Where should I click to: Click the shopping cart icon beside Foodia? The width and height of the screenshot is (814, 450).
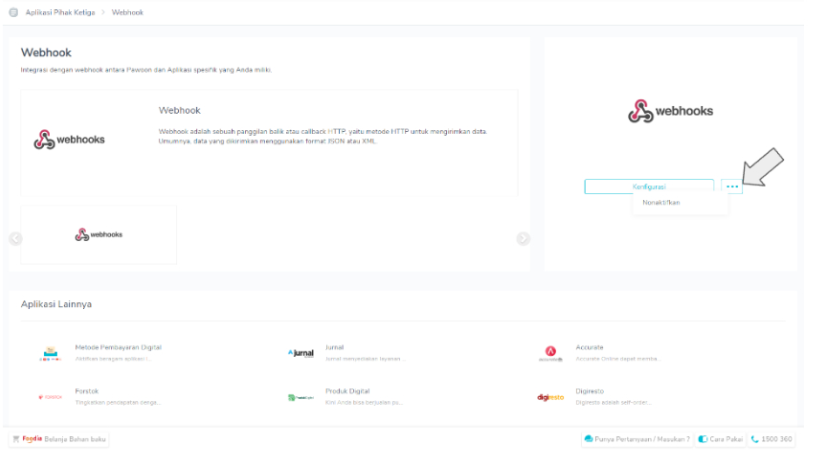(x=16, y=439)
